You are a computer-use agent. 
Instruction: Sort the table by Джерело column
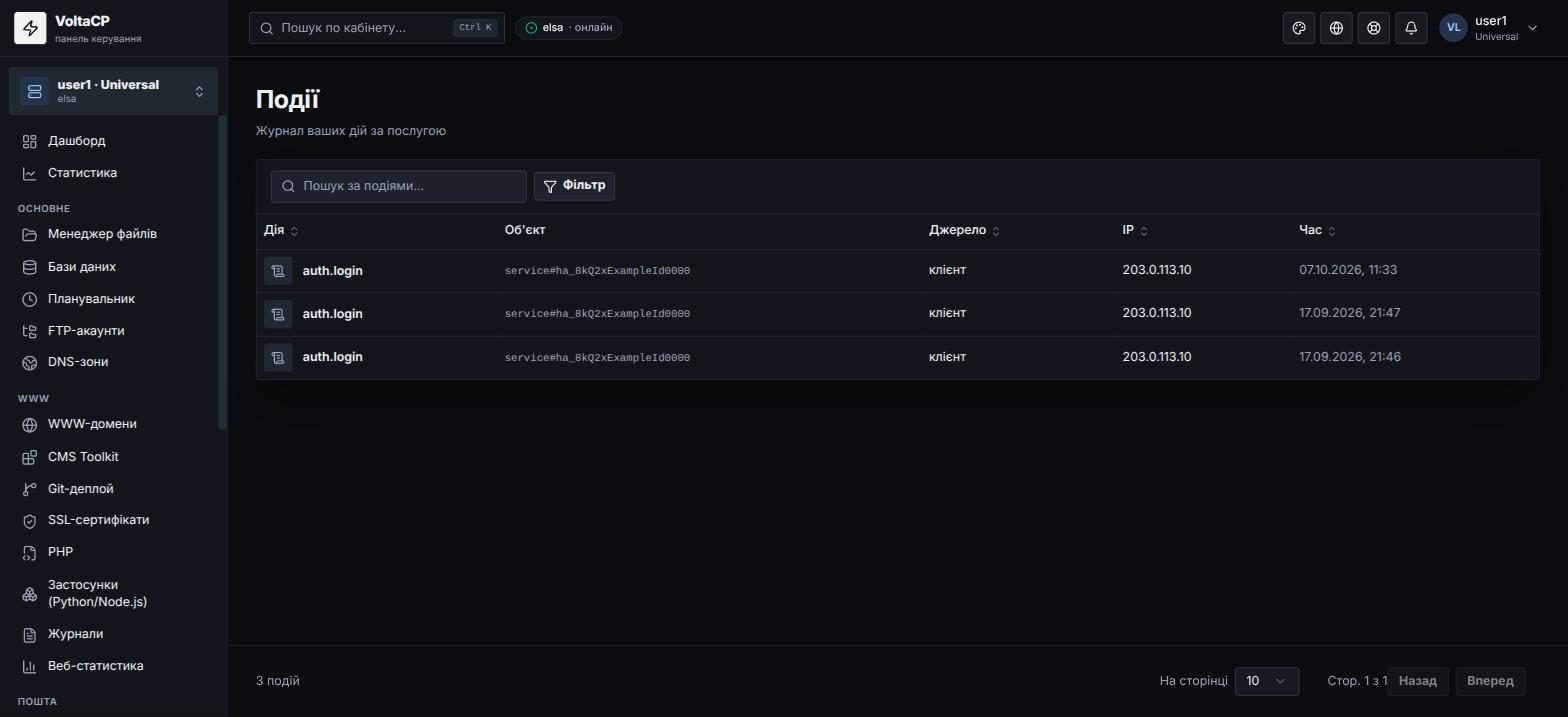click(x=964, y=230)
